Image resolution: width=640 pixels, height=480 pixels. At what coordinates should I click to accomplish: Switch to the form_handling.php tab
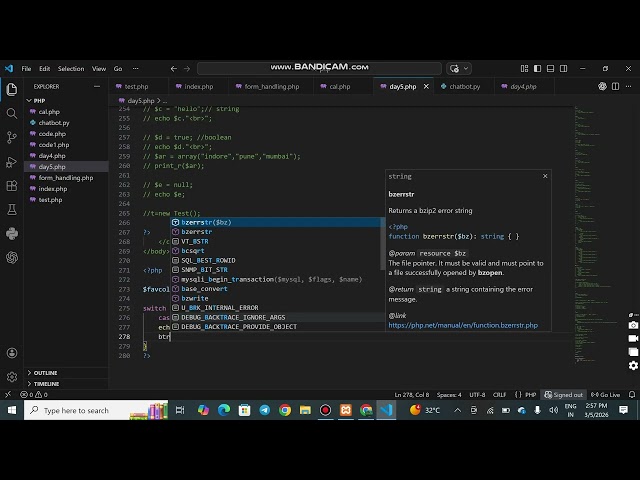tap(271, 87)
